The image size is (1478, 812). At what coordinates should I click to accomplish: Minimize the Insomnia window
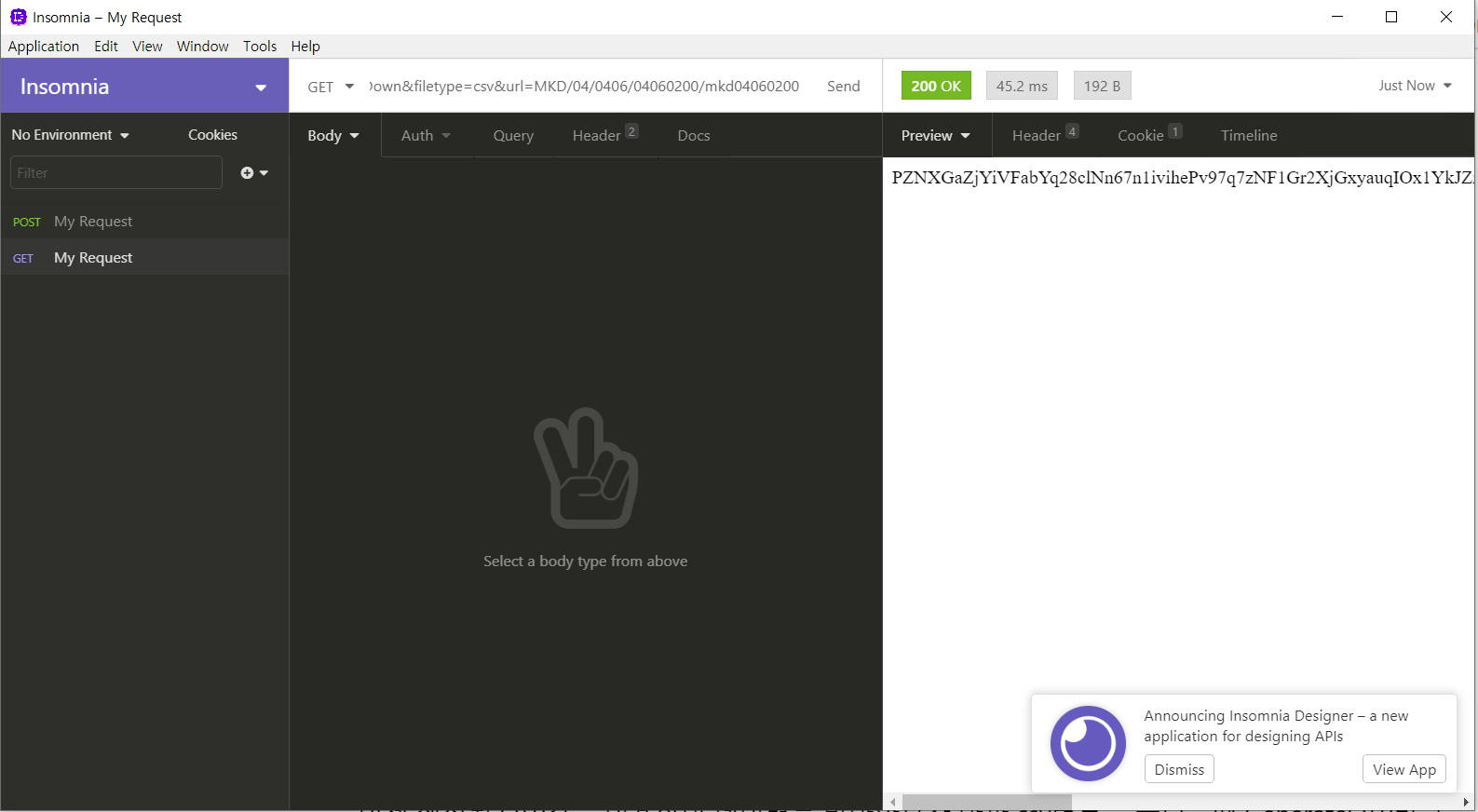tap(1337, 17)
